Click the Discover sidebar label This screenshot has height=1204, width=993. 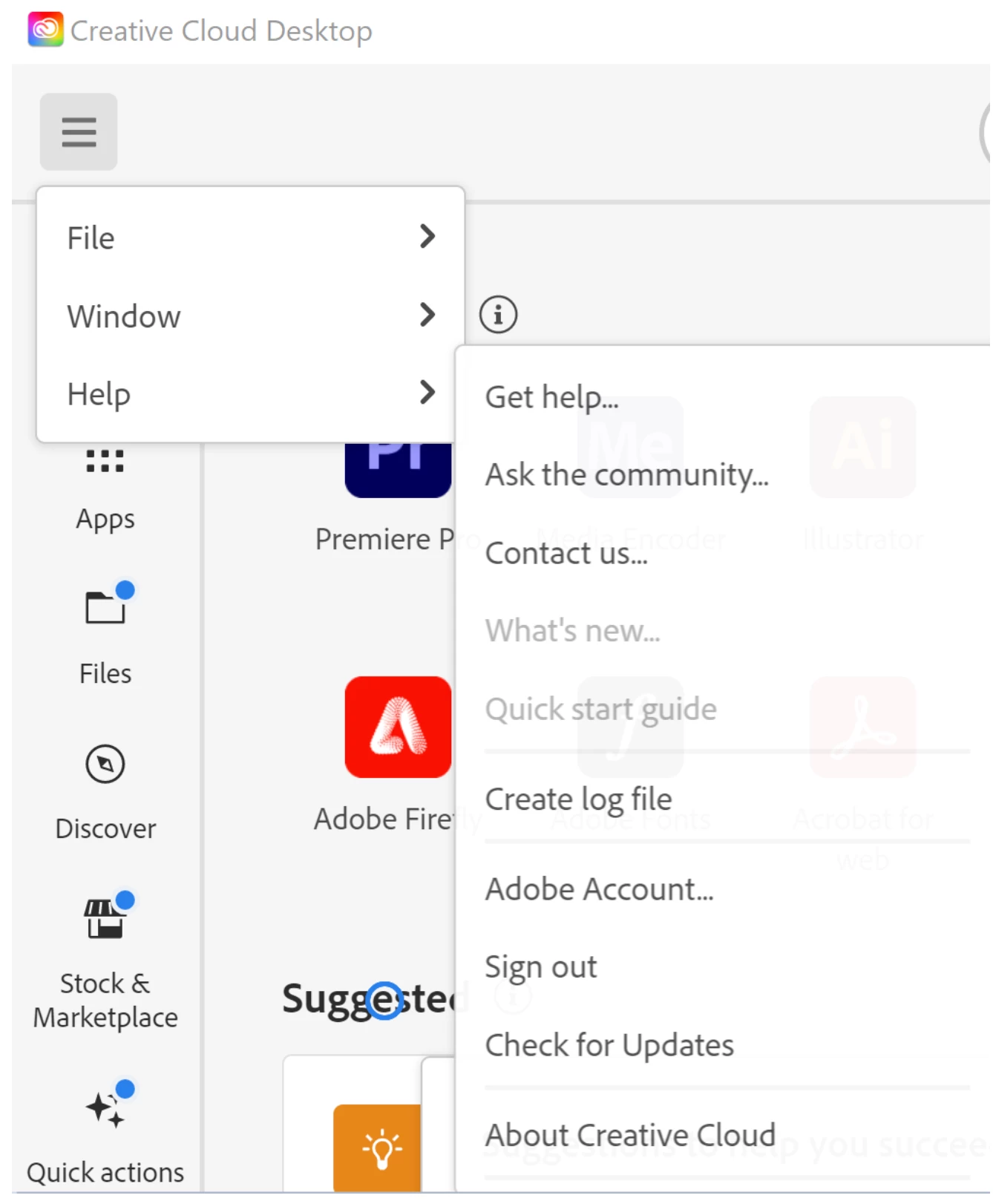pyautogui.click(x=105, y=828)
